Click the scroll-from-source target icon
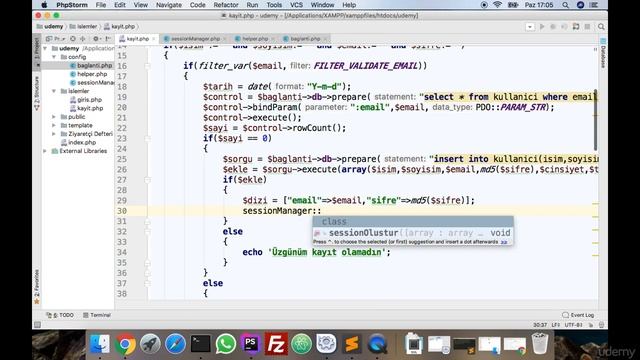This screenshot has width=640, height=360. (x=73, y=38)
